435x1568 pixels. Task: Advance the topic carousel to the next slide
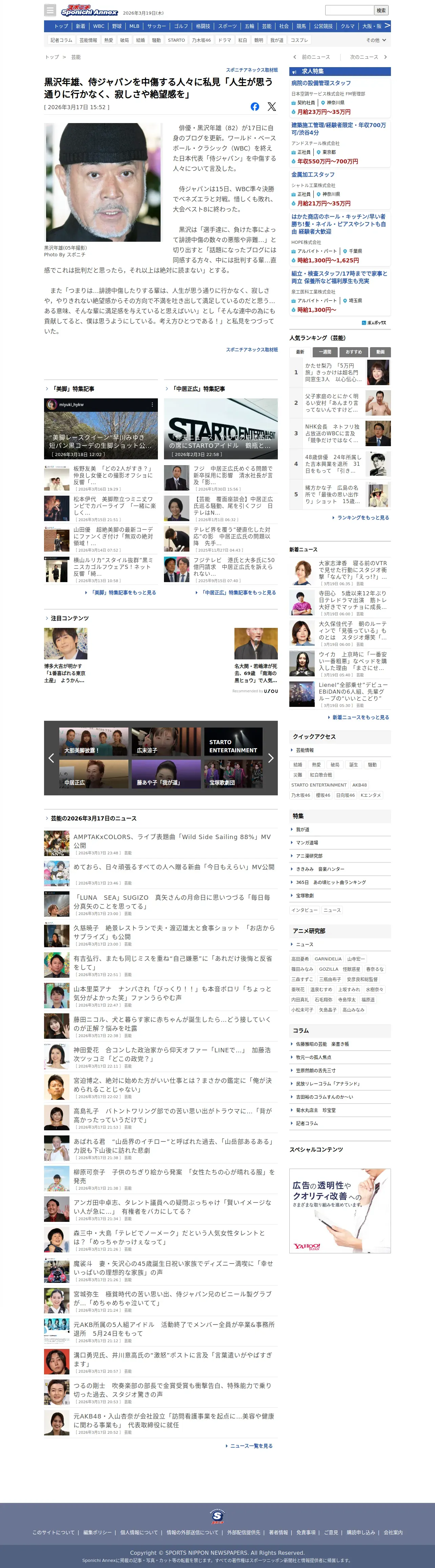click(271, 758)
